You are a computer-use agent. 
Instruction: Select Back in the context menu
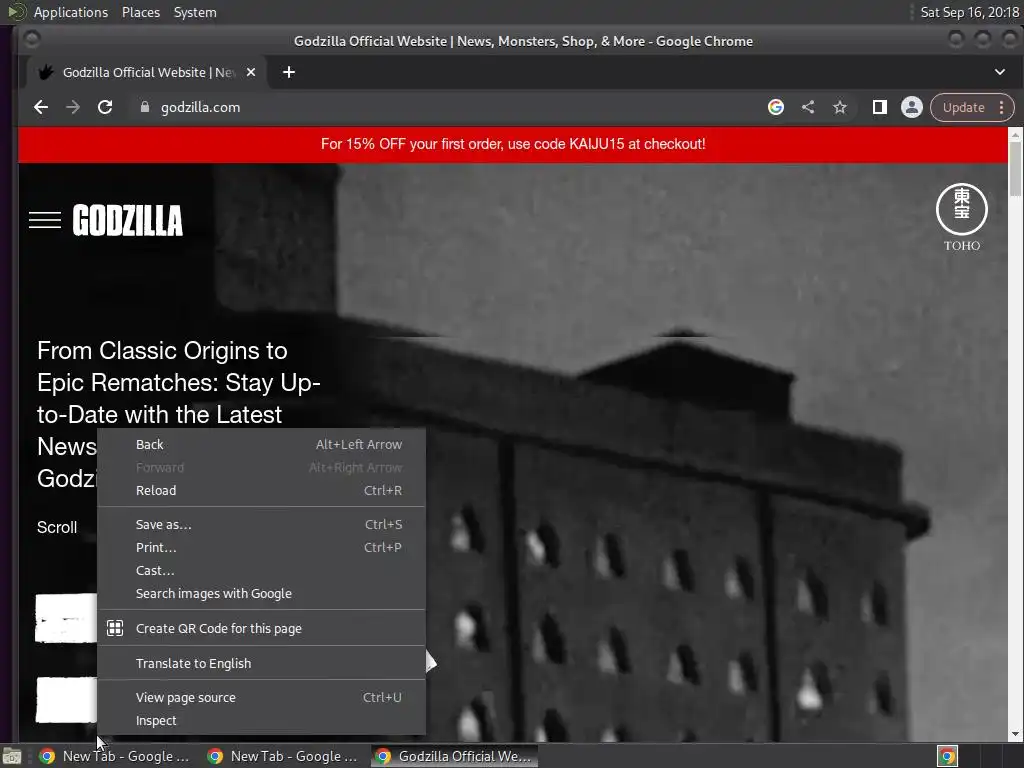tap(261, 445)
